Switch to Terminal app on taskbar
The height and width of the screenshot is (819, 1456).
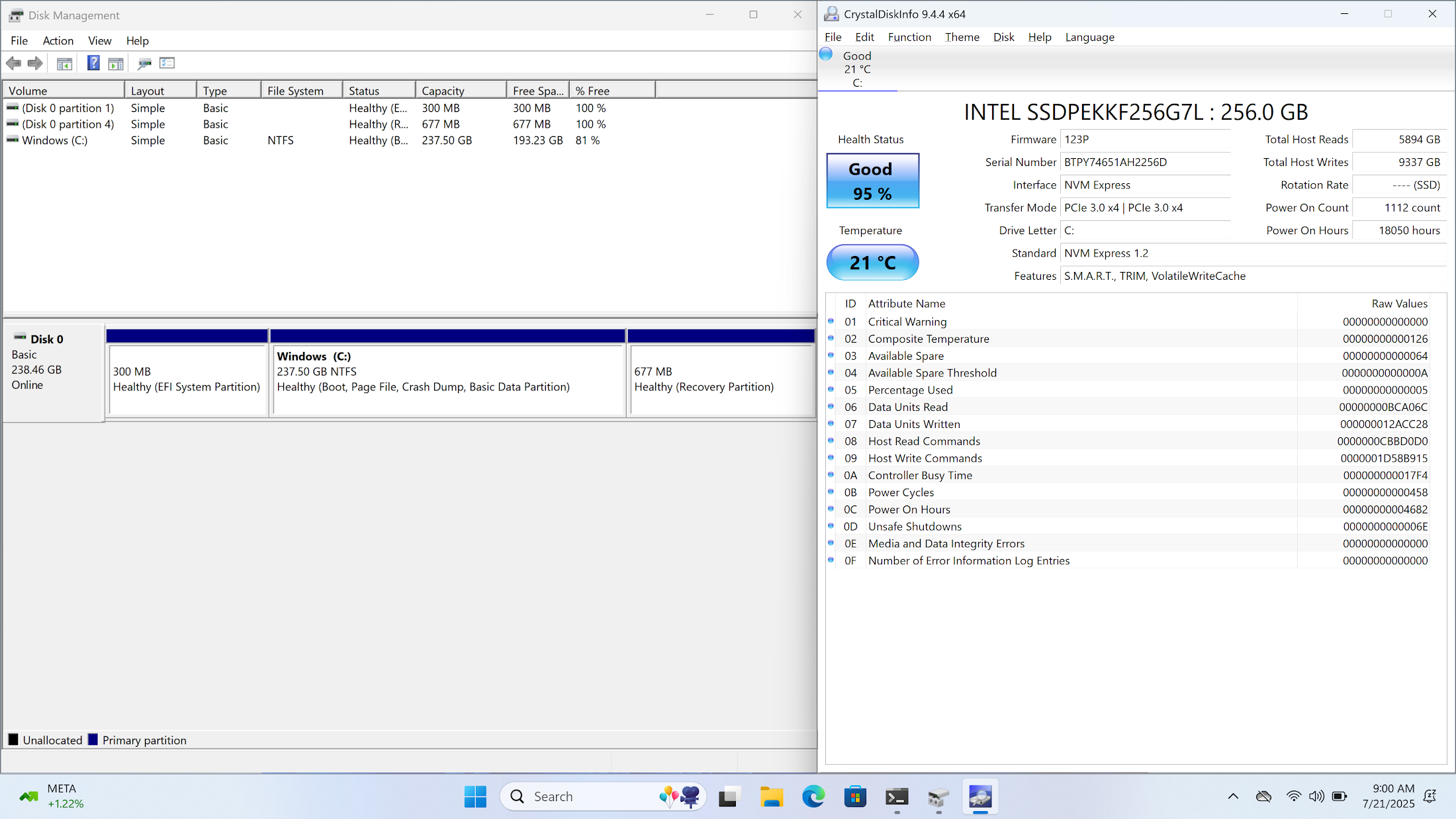click(897, 797)
